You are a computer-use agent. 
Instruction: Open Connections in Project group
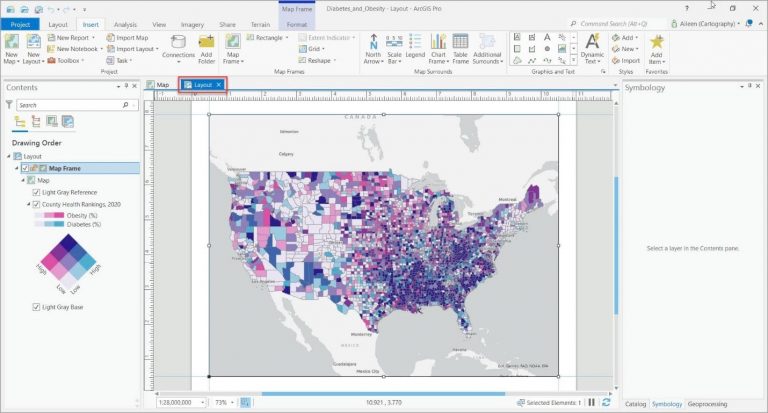tap(179, 48)
